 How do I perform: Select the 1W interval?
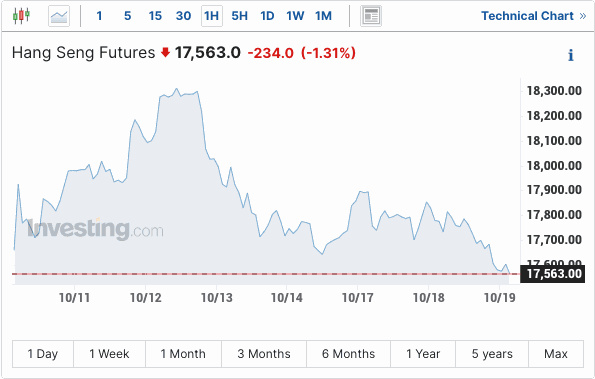(x=295, y=16)
